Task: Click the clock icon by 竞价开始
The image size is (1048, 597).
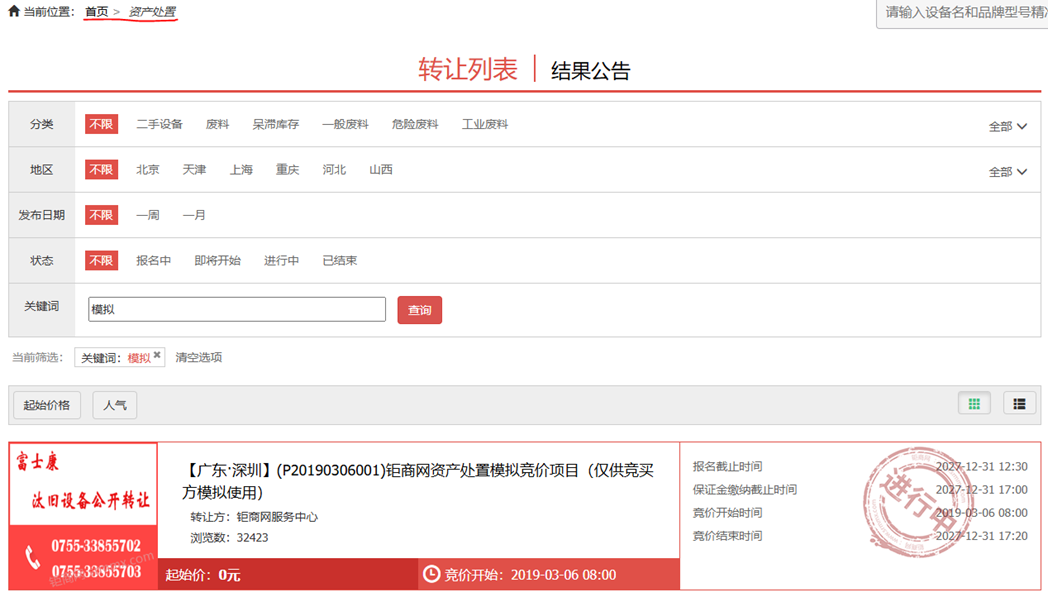Action: [432, 574]
